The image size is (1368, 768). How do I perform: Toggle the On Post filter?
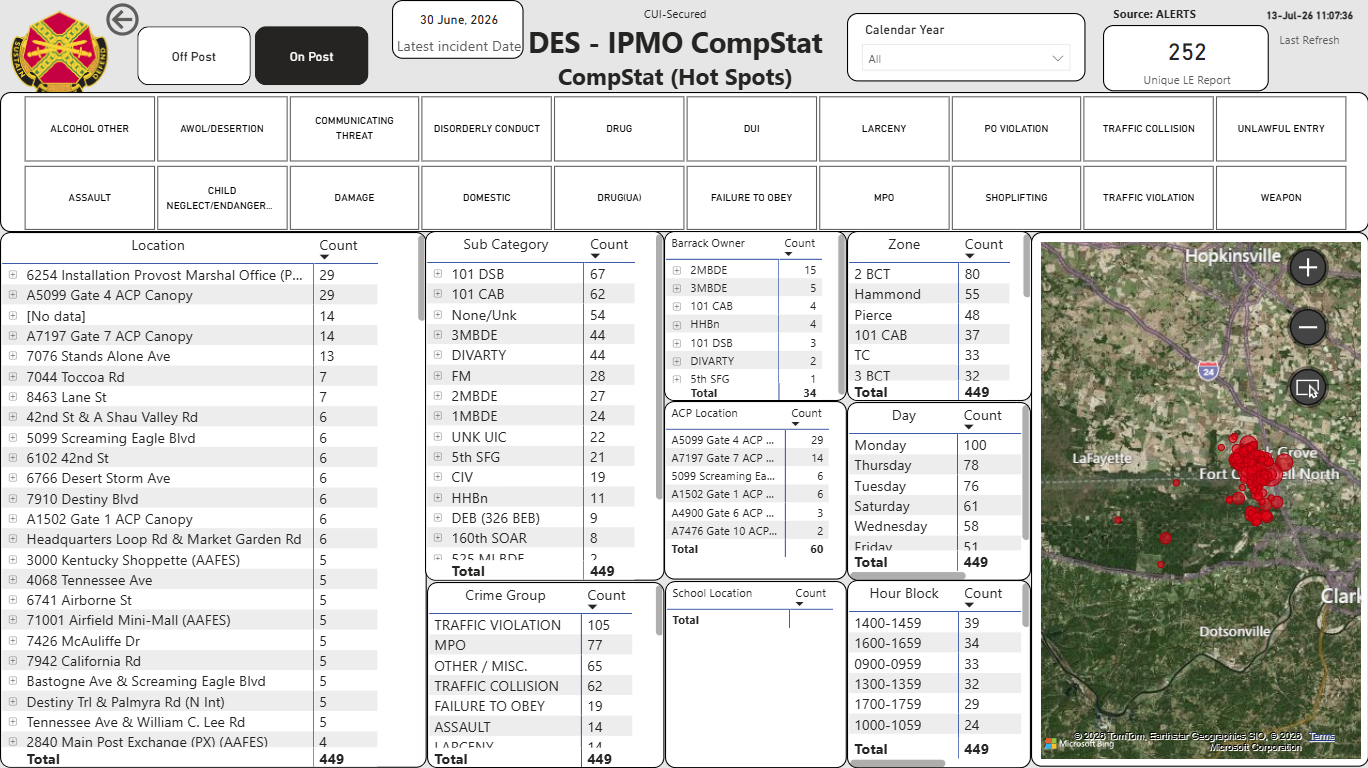pyautogui.click(x=312, y=57)
